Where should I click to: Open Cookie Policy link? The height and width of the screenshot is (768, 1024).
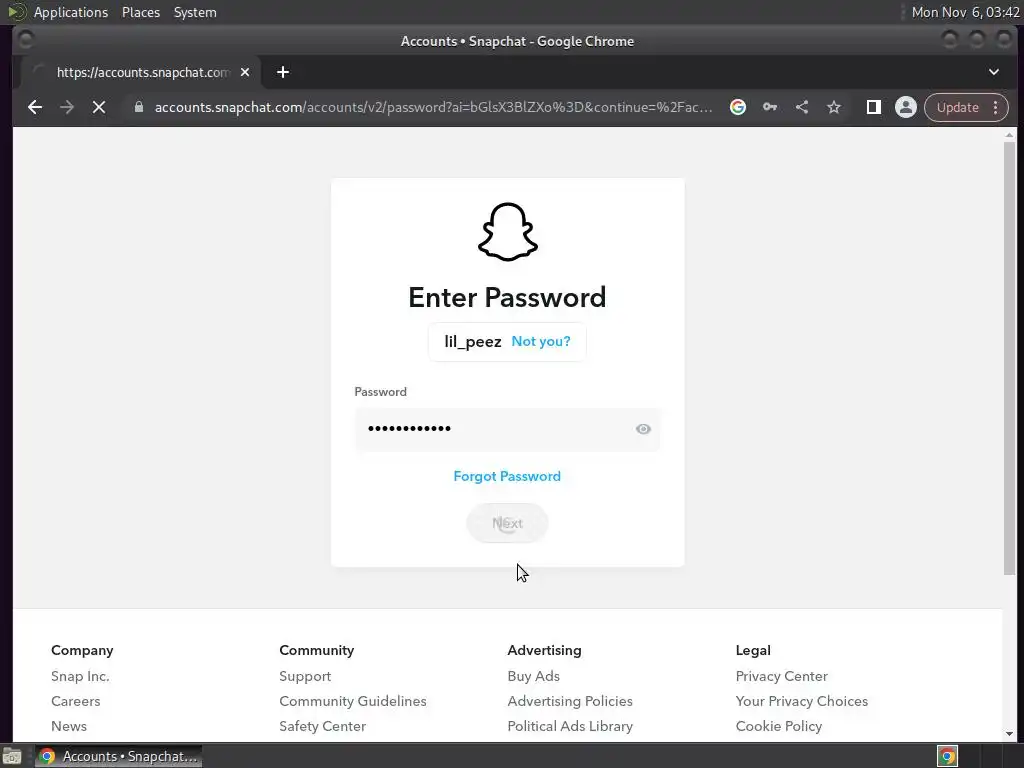pyautogui.click(x=779, y=726)
